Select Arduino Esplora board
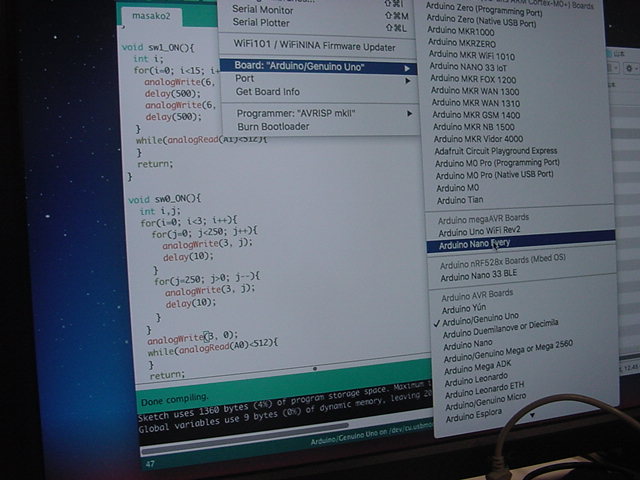640x480 pixels. click(x=473, y=416)
